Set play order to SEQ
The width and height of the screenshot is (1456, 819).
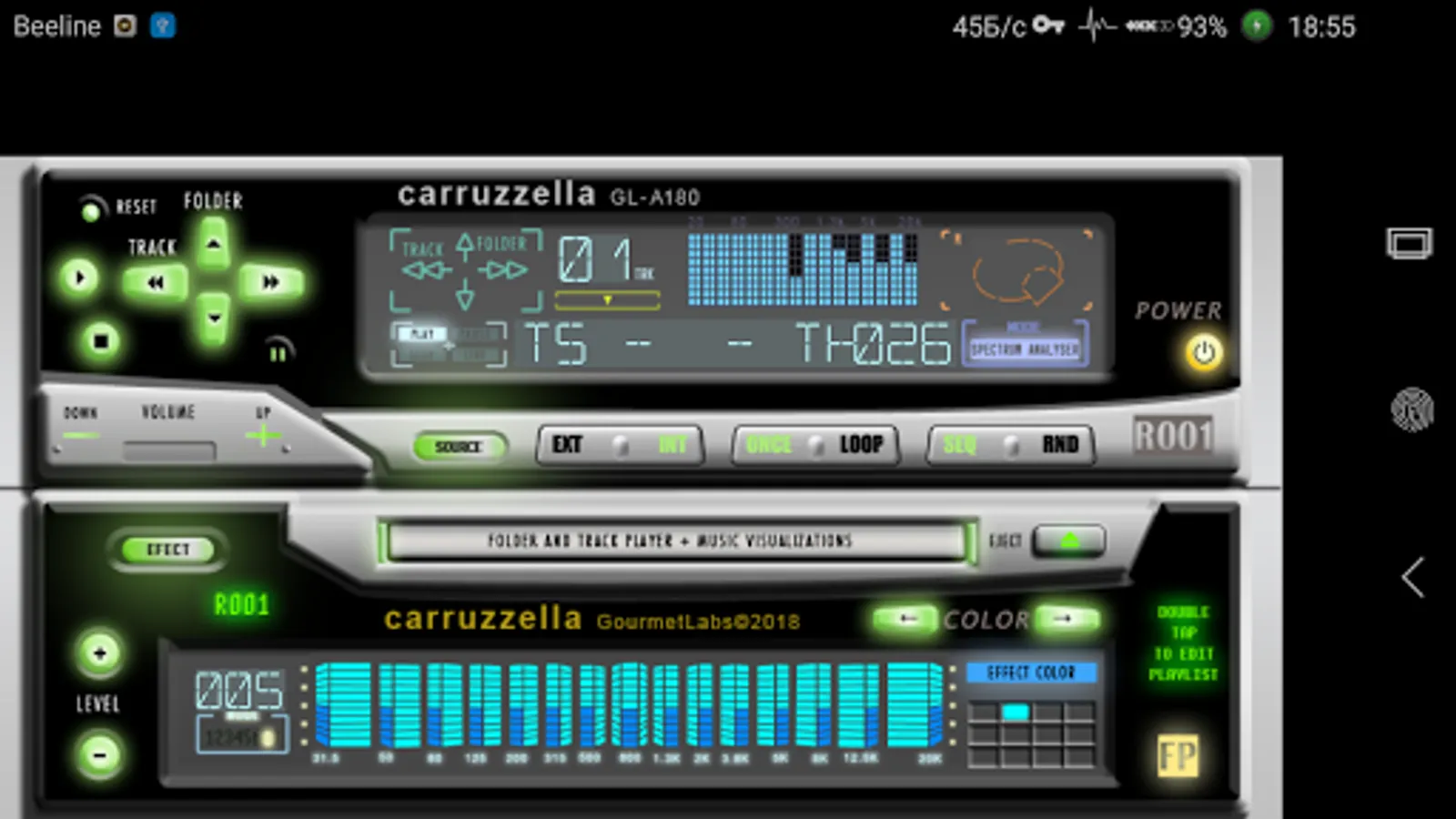pos(960,444)
